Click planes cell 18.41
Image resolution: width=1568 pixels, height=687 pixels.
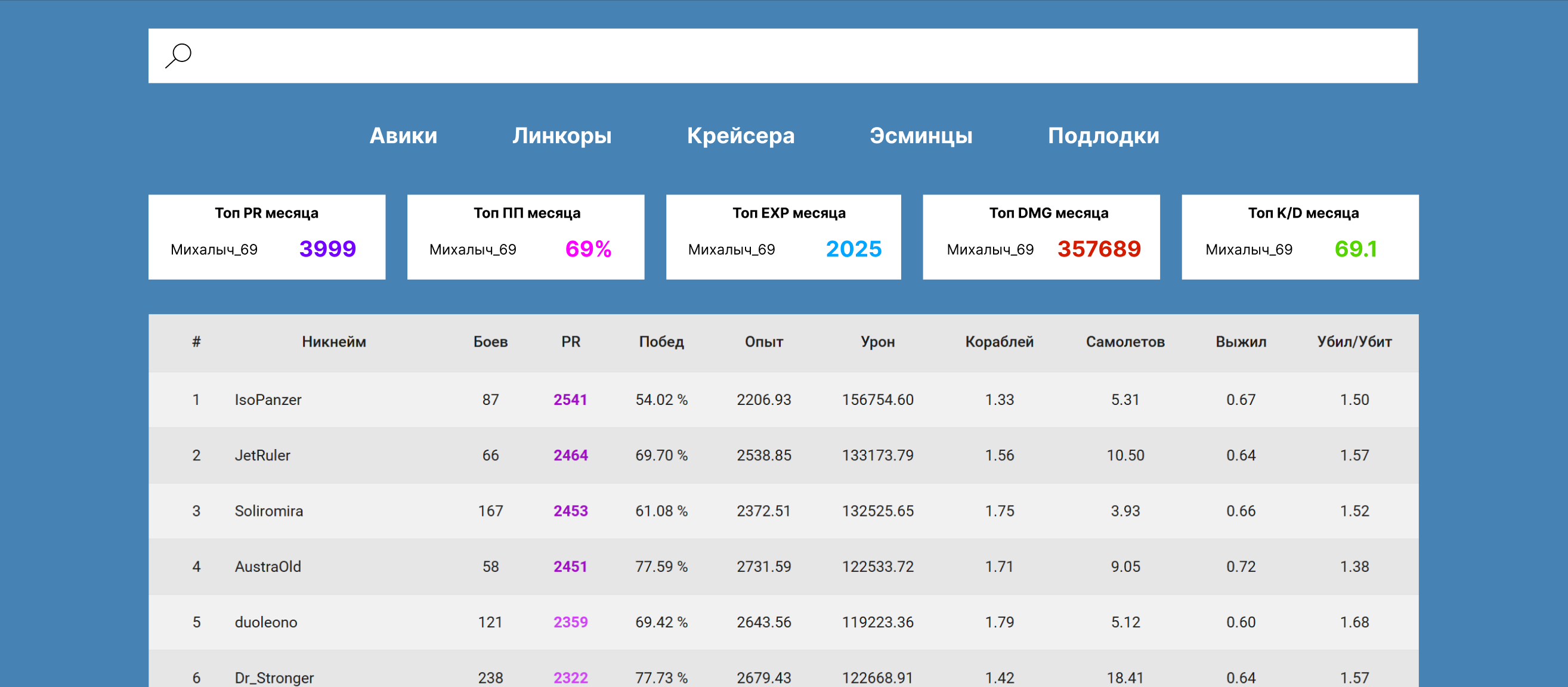click(x=1125, y=678)
